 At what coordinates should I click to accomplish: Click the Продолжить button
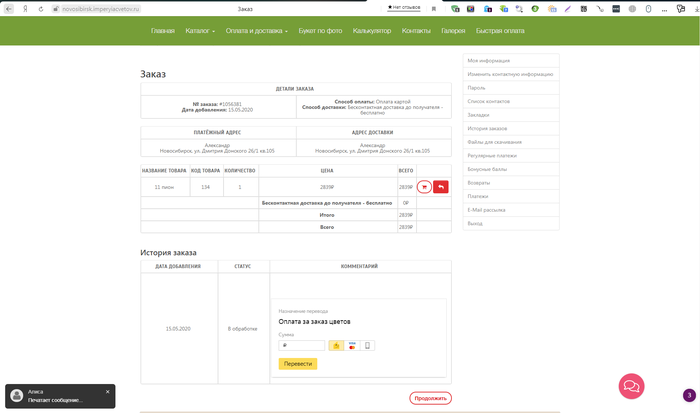point(430,398)
